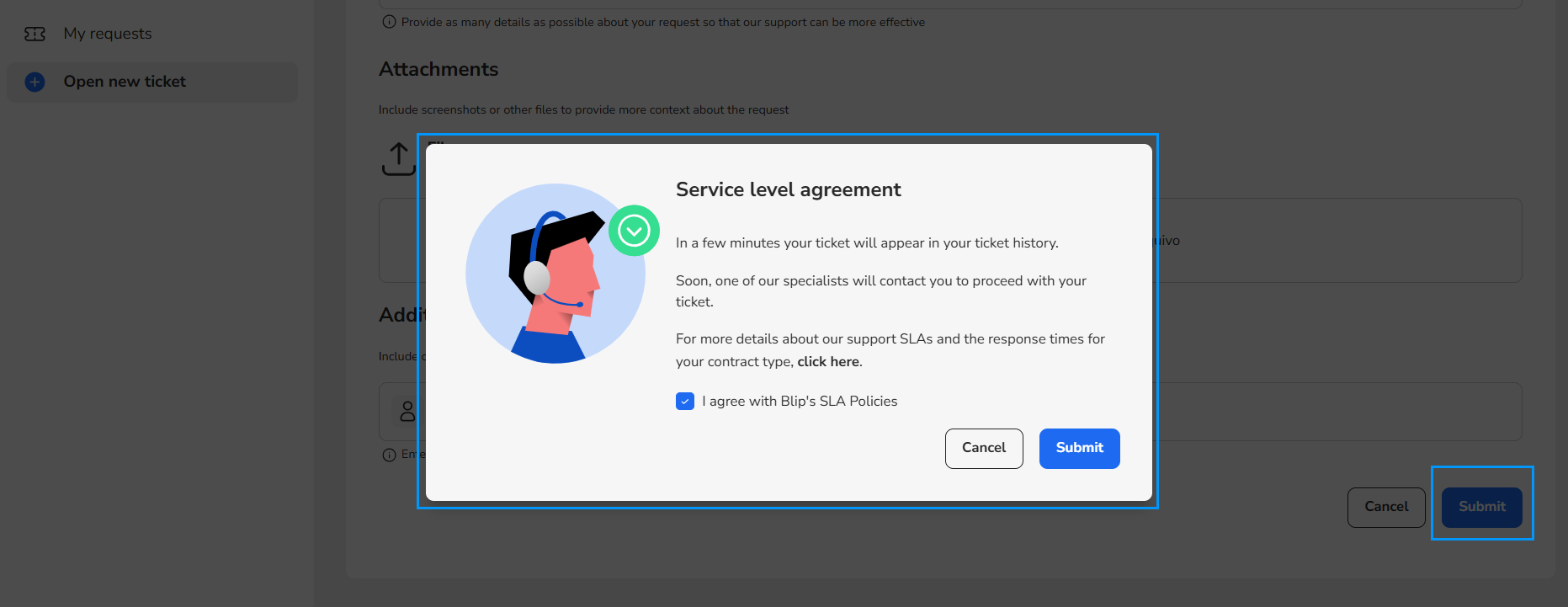Image resolution: width=1568 pixels, height=607 pixels.
Task: Click the upload arrow icon under Attachments
Action: coord(398,158)
